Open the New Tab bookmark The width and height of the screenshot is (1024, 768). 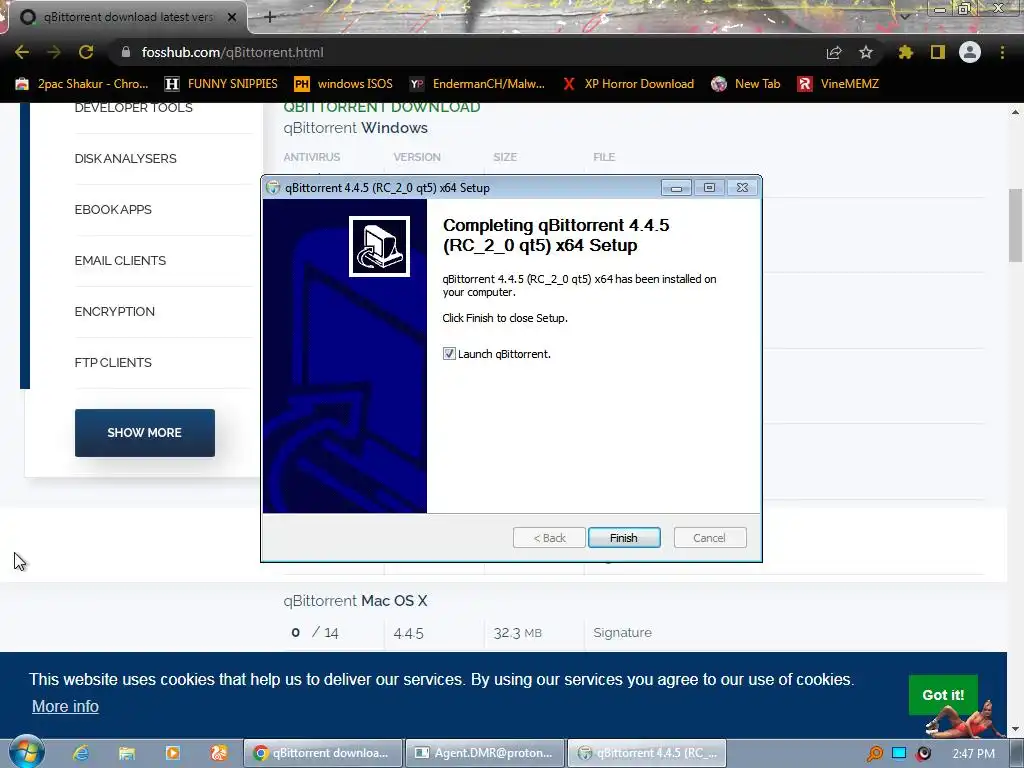click(x=746, y=84)
